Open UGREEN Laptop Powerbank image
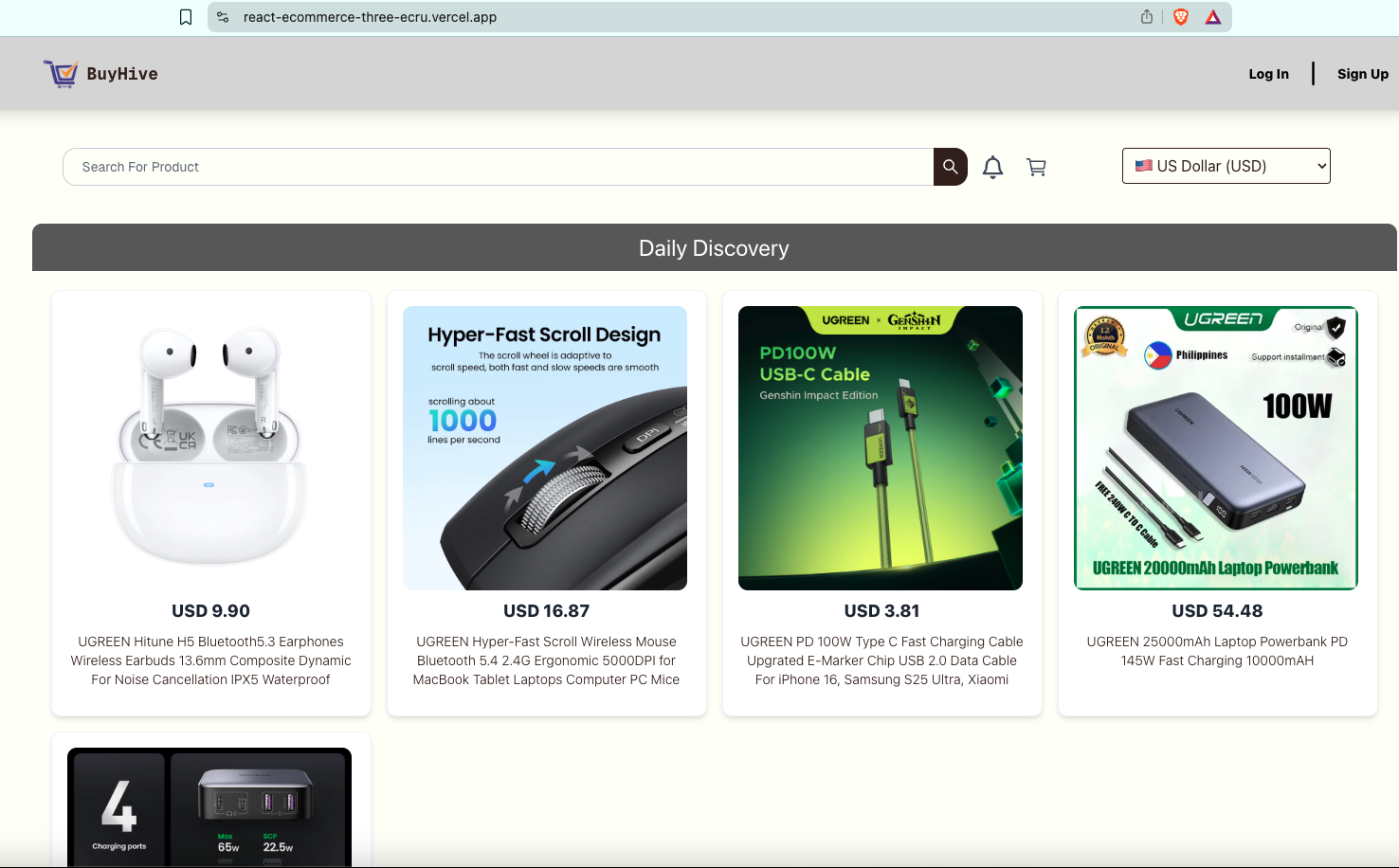The image size is (1399, 868). (x=1216, y=448)
